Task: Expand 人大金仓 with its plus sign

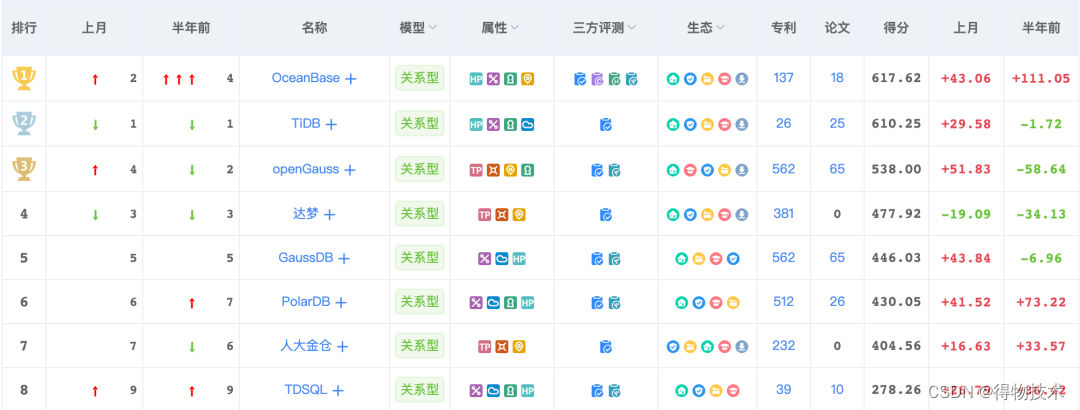Action: (x=342, y=346)
